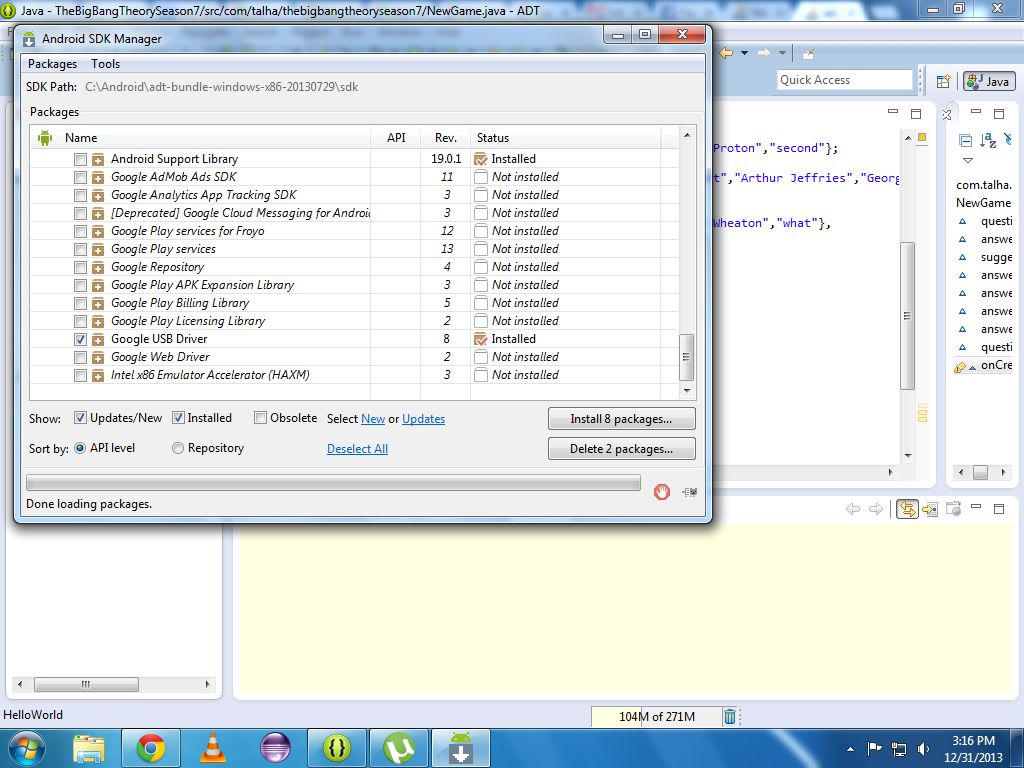This screenshot has height=768, width=1024.
Task: Click the garbage collector trash icon
Action: (729, 716)
